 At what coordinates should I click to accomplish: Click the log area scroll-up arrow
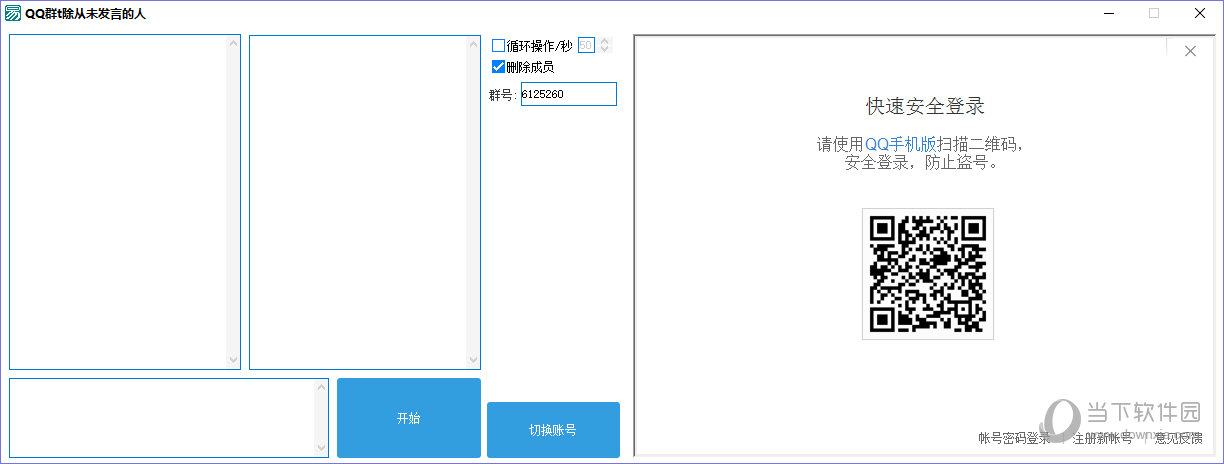point(322,387)
